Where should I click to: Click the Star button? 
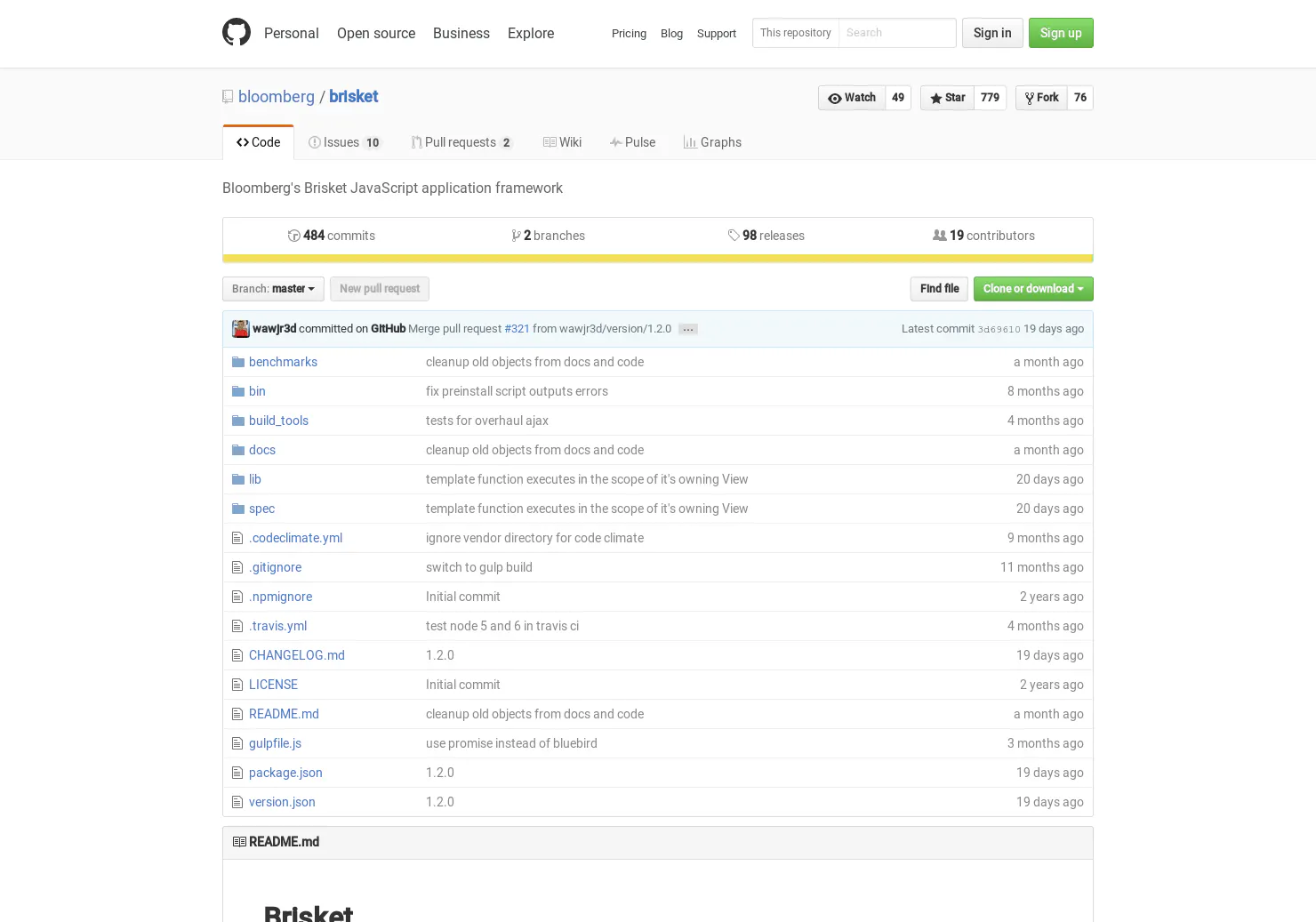point(948,98)
